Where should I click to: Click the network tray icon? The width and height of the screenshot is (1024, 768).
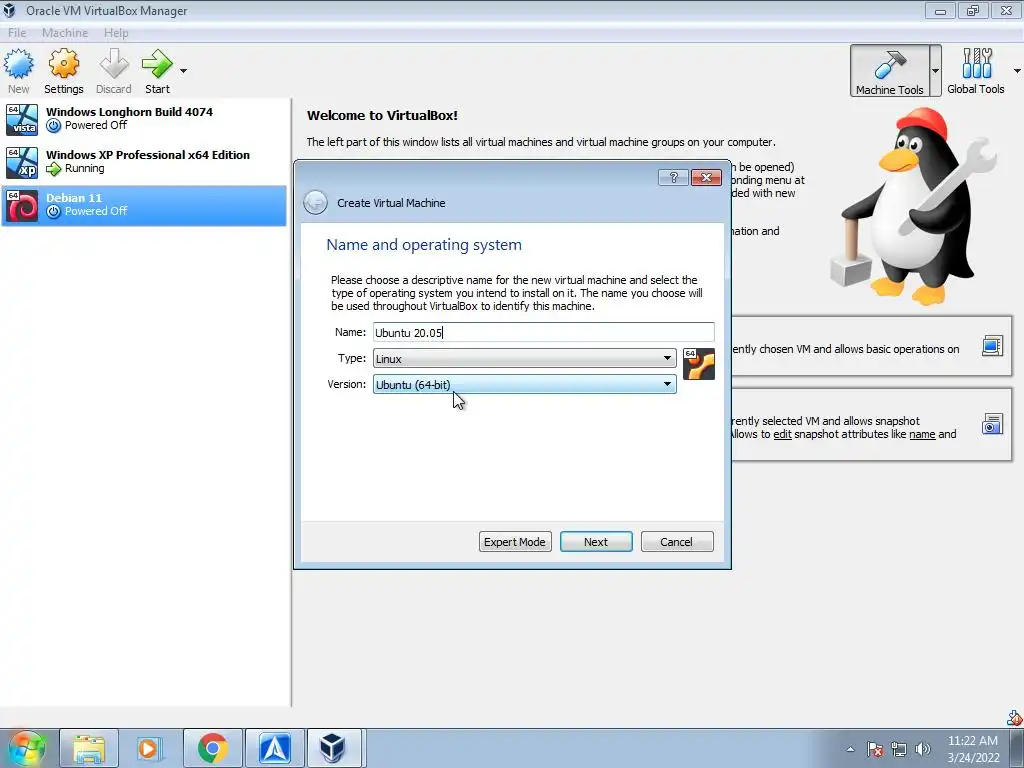(899, 749)
